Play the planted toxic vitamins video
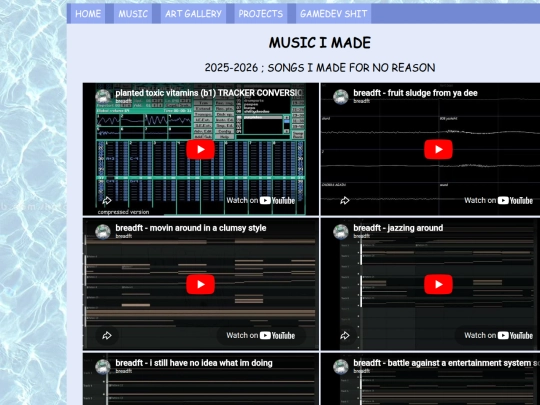Viewport: 540px width, 405px height. [200, 149]
